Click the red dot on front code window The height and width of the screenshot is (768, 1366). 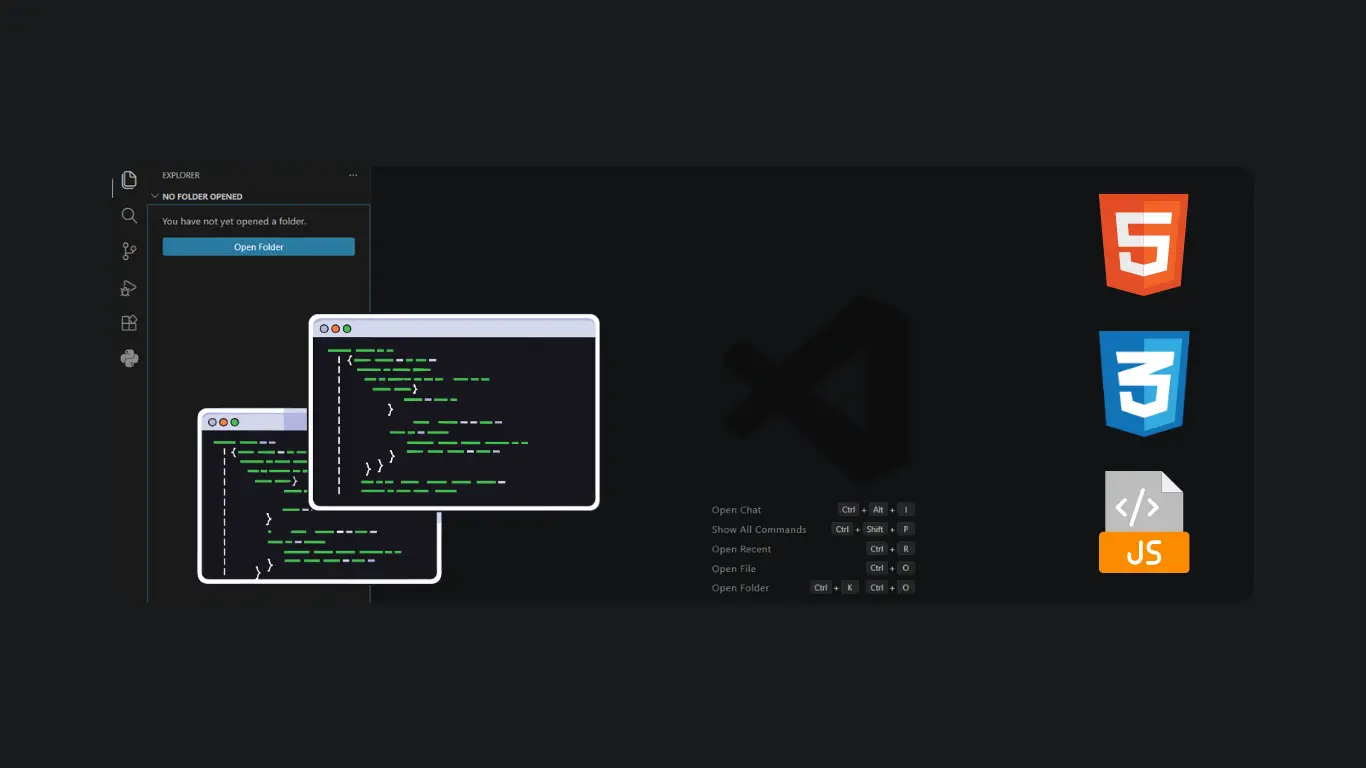click(335, 328)
